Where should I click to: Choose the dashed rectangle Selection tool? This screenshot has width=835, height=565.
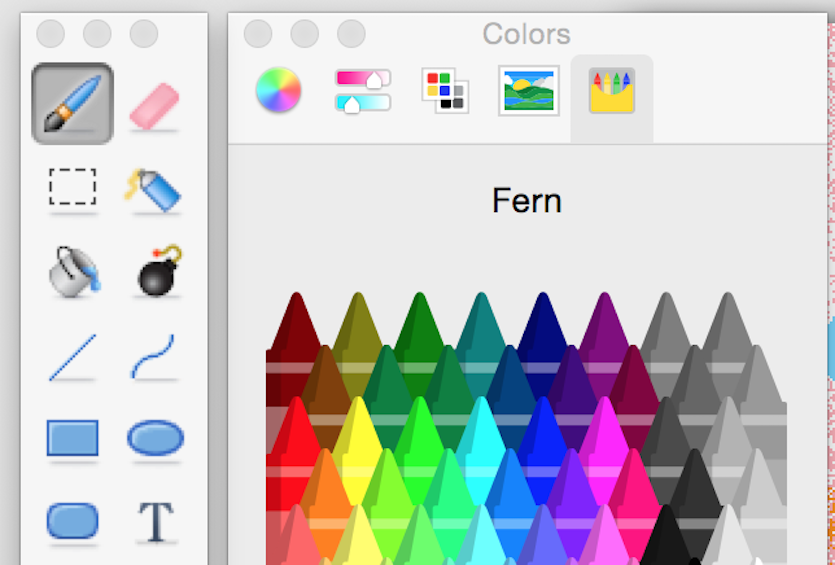(x=72, y=187)
